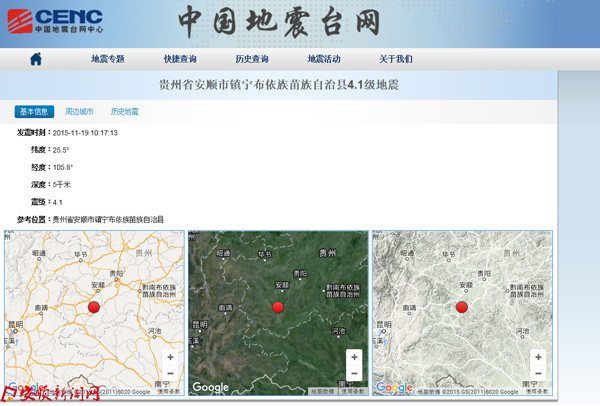The image size is (600, 406).
Task: Switch to the 周边城市 tab
Action: [79, 112]
